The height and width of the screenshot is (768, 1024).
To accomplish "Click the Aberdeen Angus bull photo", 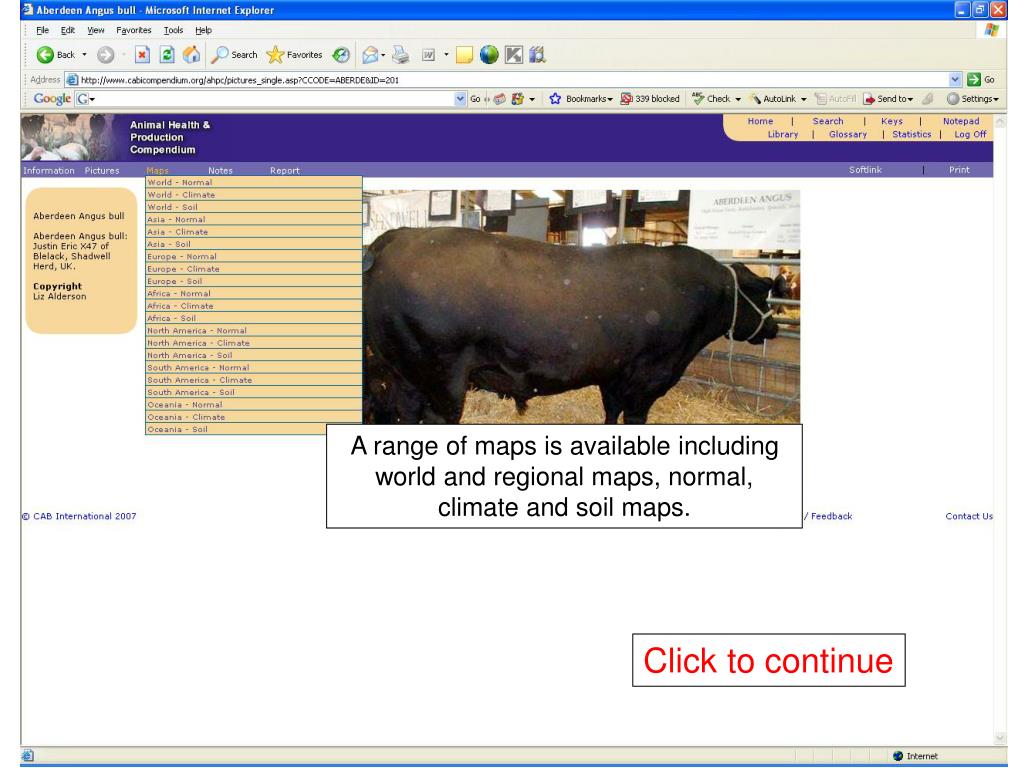I will 581,307.
